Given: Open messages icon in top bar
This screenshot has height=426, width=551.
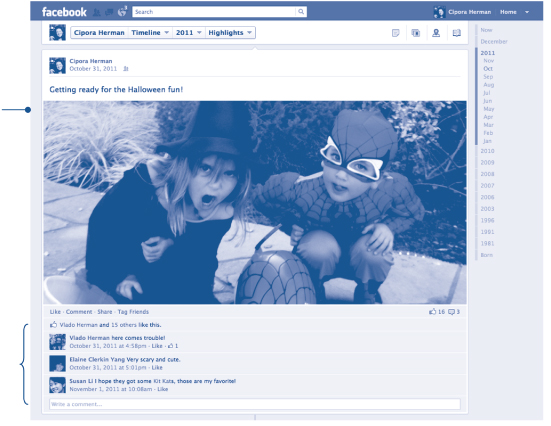Looking at the screenshot, I should [109, 12].
